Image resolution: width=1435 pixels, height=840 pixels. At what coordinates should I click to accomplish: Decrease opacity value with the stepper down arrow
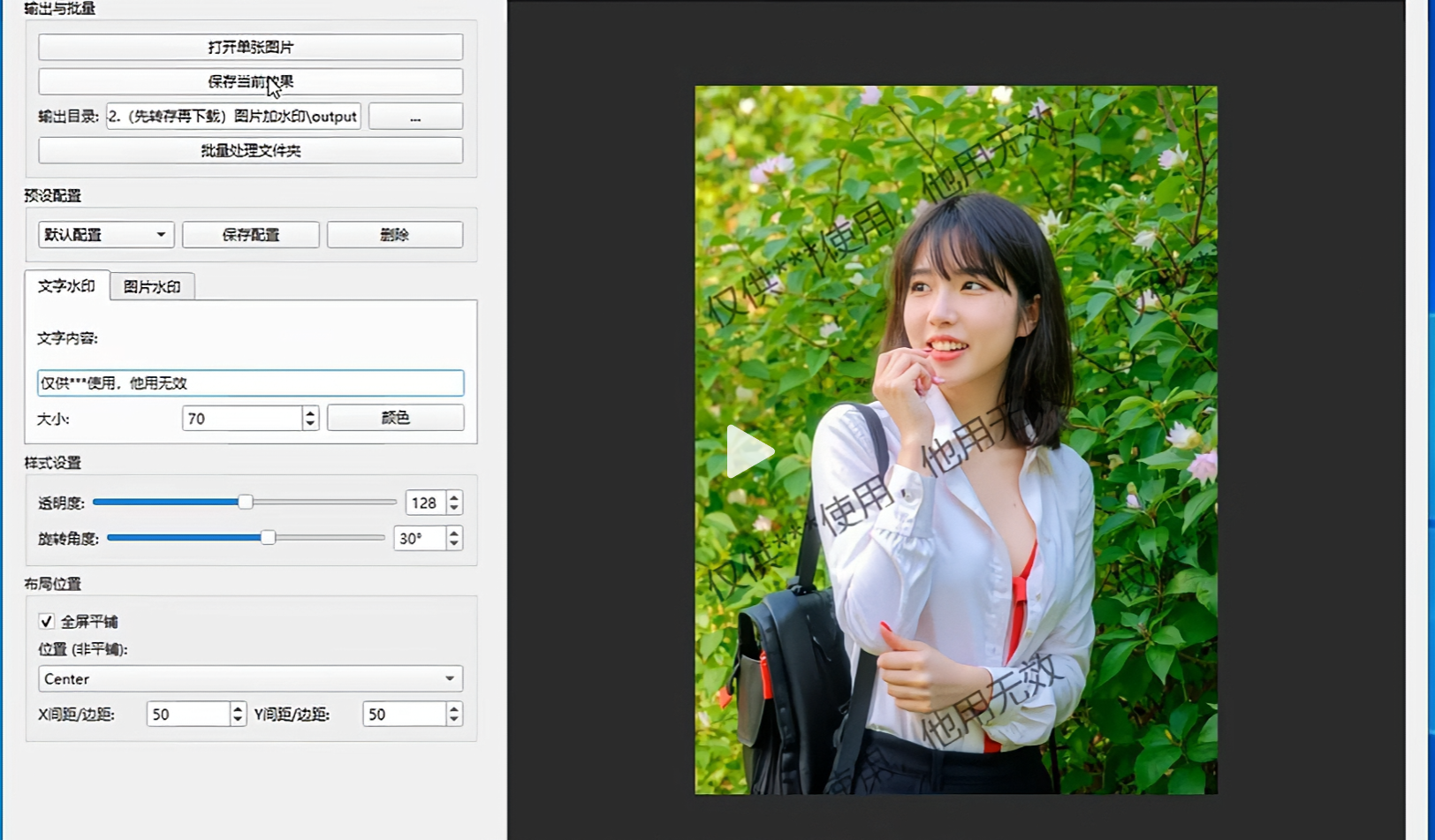(454, 508)
